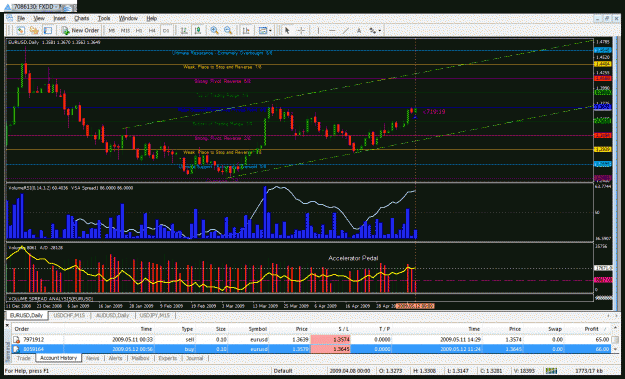Open the News terminal tab
The image size is (625, 379).
pos(92,358)
